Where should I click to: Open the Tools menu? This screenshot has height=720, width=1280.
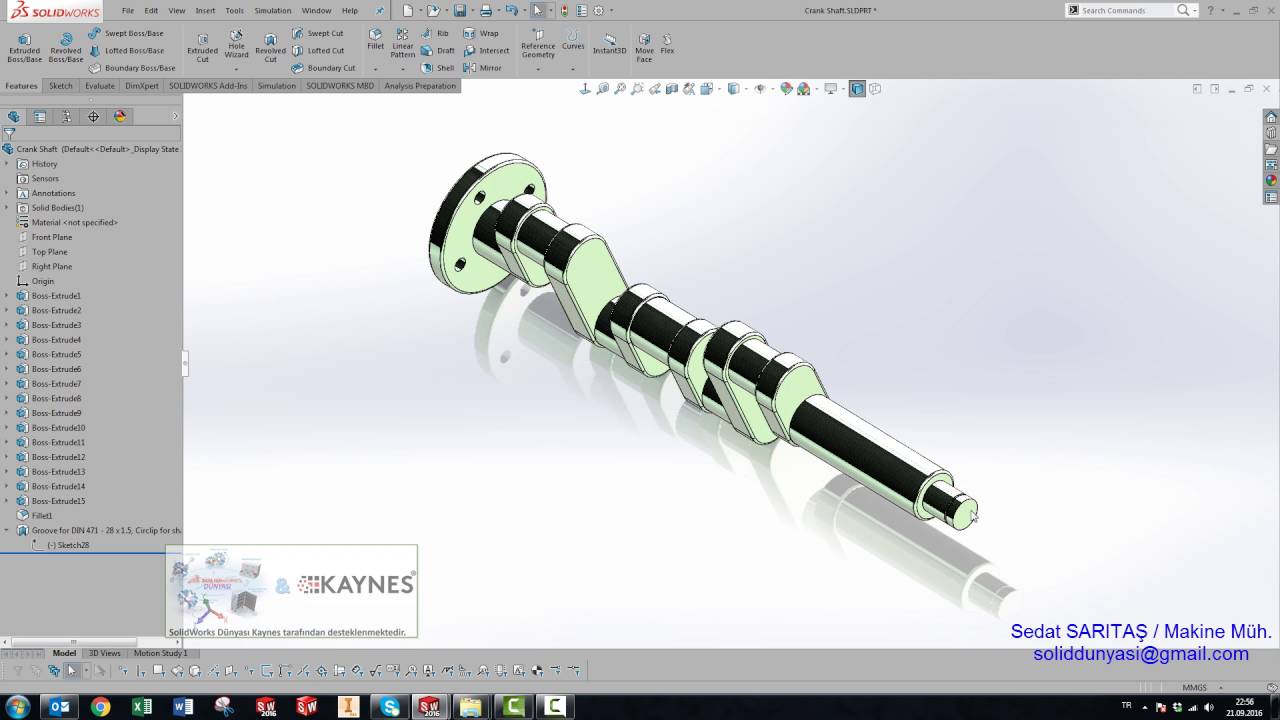[234, 10]
